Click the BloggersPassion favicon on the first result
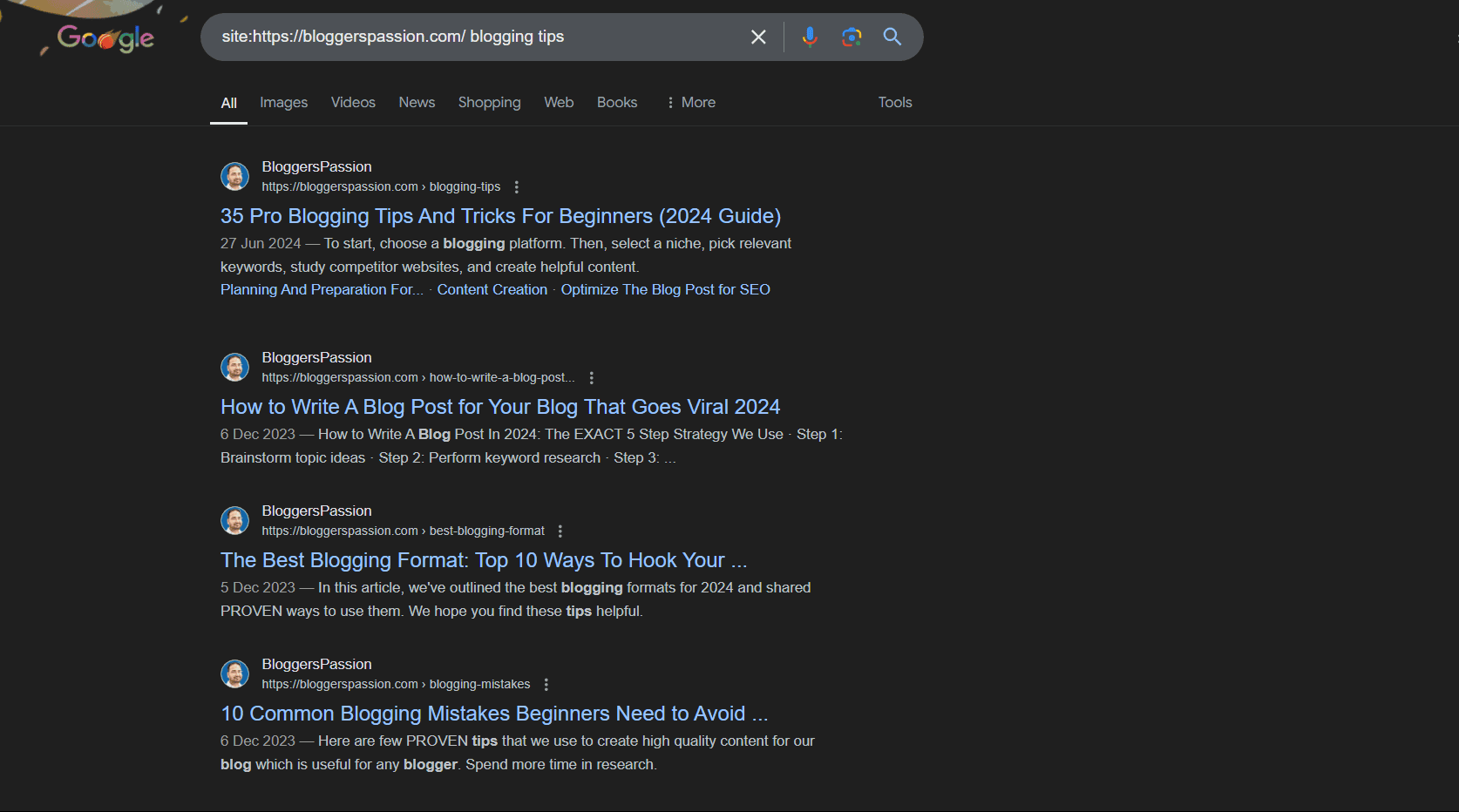 234,176
